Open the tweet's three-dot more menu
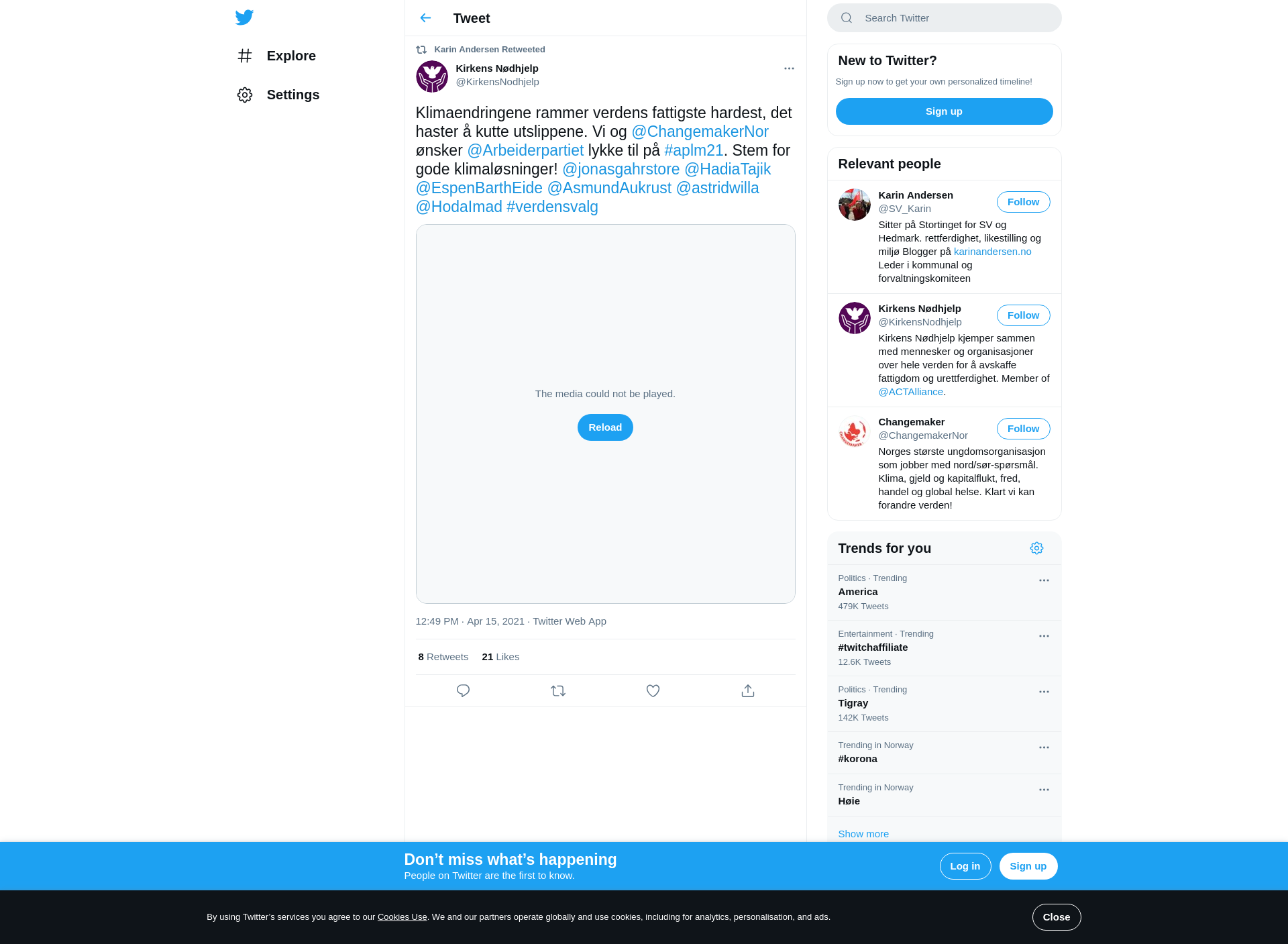This screenshot has height=944, width=1288. click(x=789, y=68)
